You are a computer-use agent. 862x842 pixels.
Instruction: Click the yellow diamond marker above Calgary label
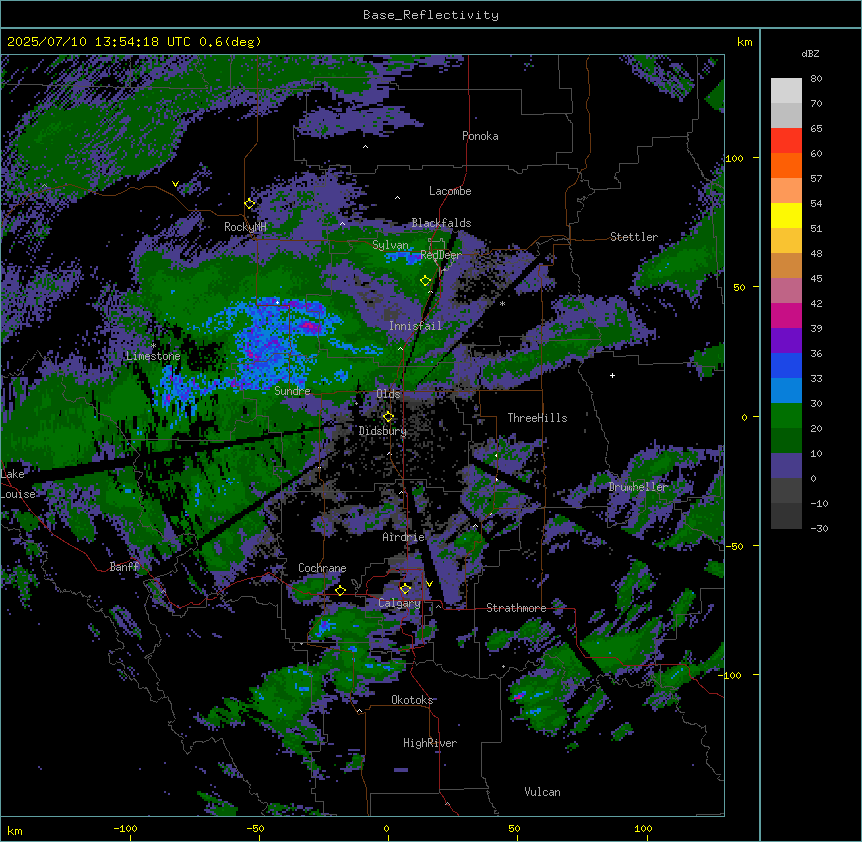tap(405, 589)
